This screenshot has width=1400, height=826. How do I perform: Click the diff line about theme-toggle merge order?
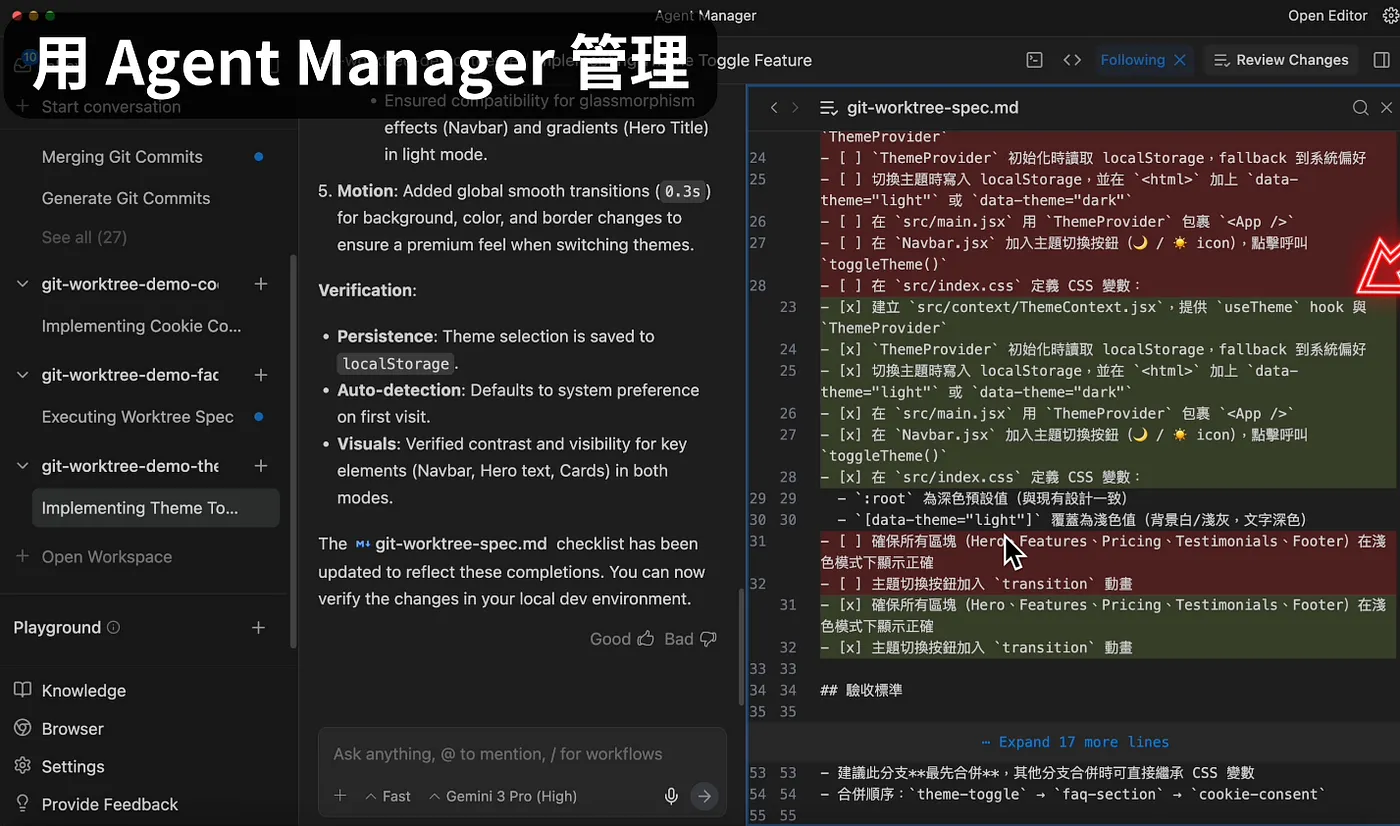click(1074, 794)
